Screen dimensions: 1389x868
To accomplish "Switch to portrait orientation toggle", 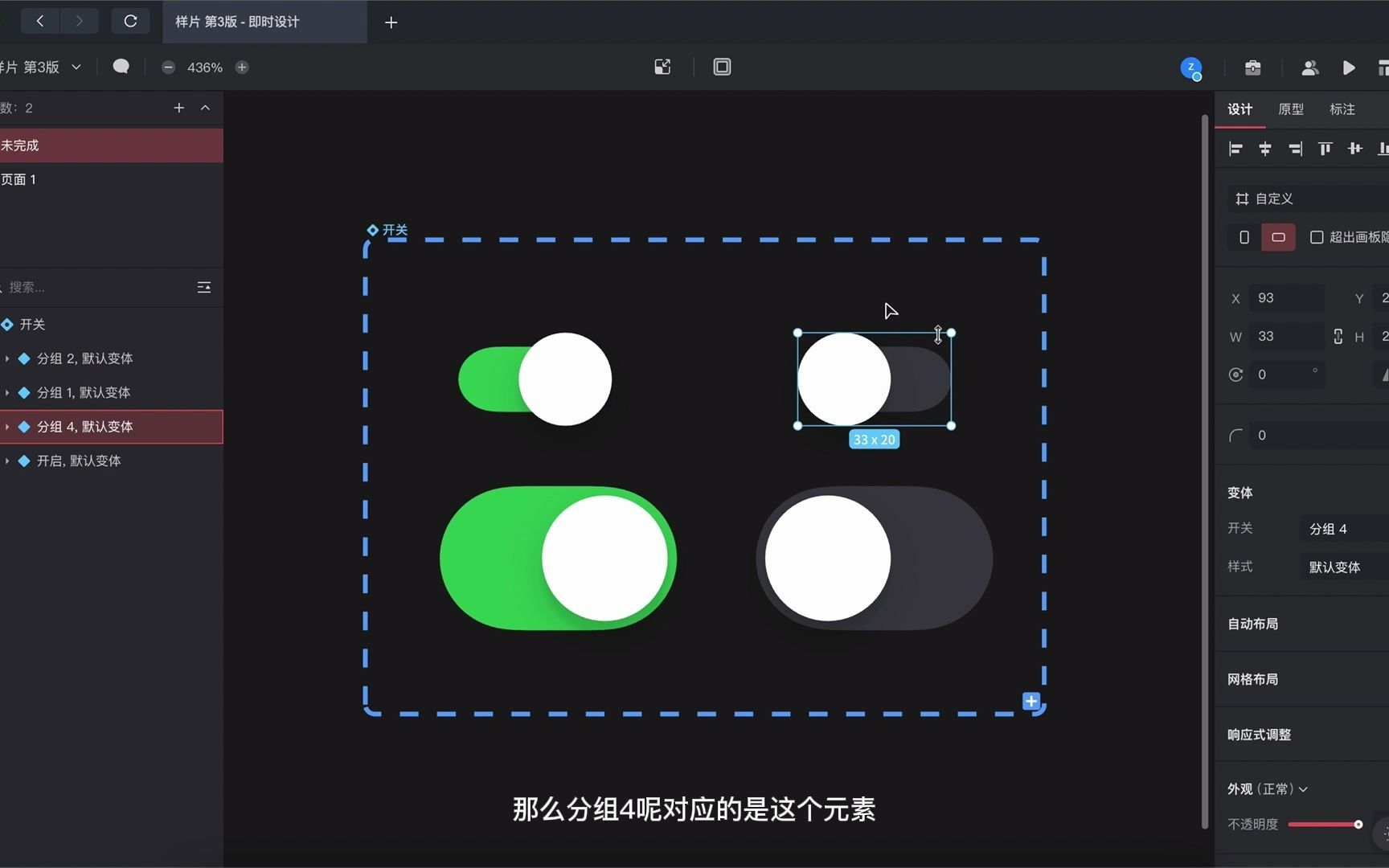I will [1243, 237].
